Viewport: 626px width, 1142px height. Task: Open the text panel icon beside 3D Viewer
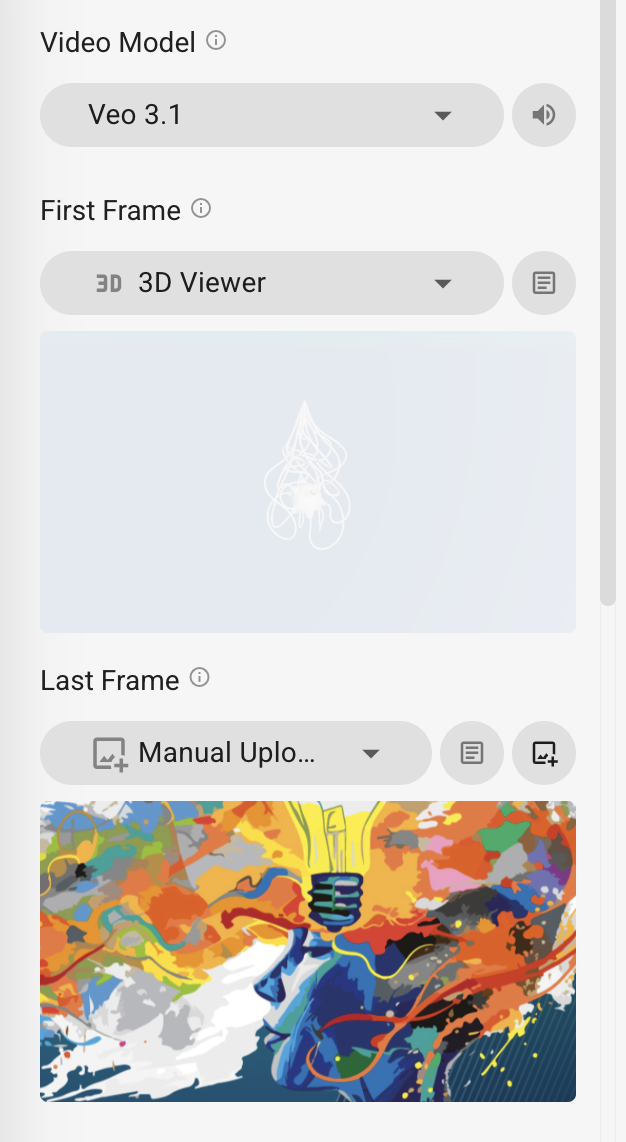pos(544,283)
